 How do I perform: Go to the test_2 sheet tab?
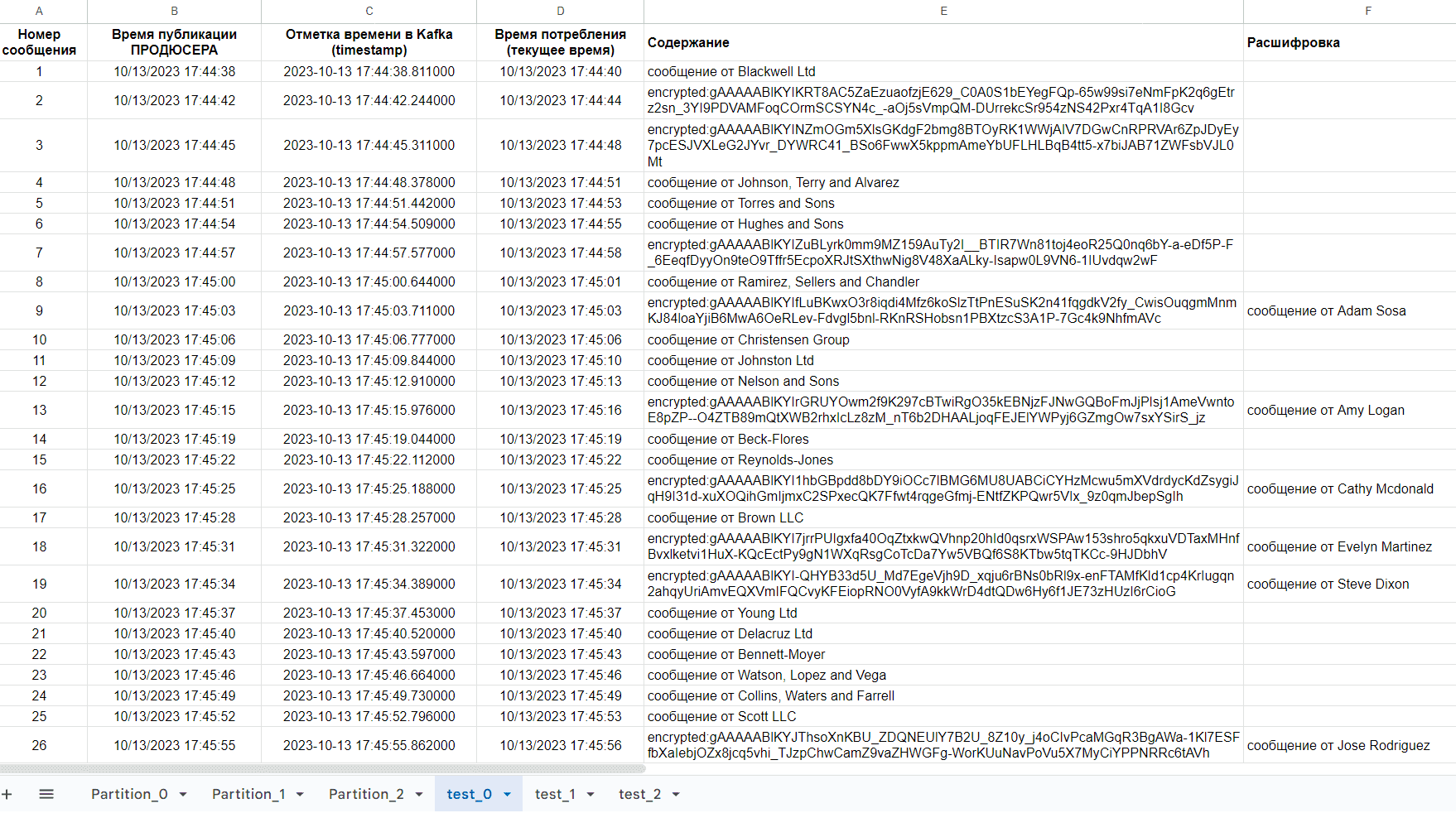[x=639, y=795]
